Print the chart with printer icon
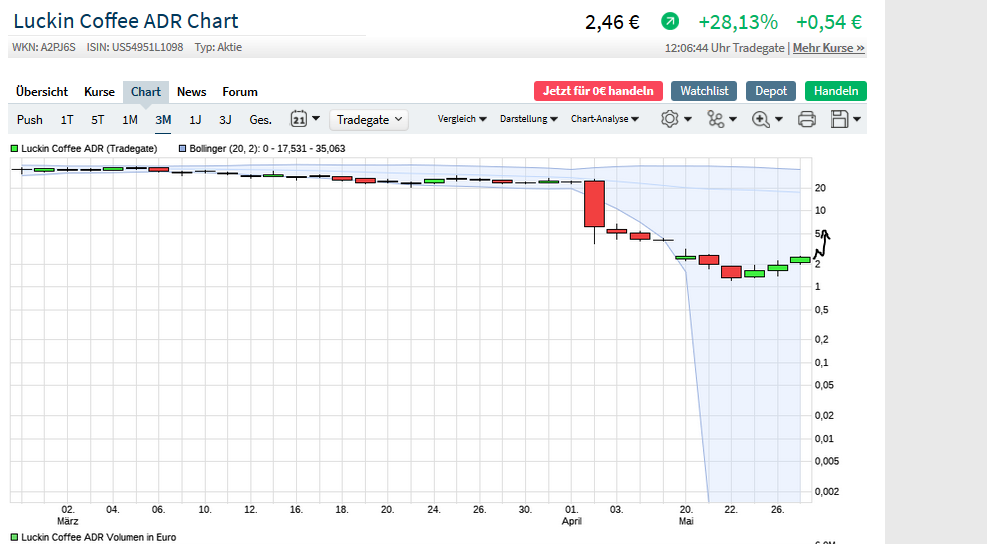Screen dimensions: 987x544 [806, 119]
